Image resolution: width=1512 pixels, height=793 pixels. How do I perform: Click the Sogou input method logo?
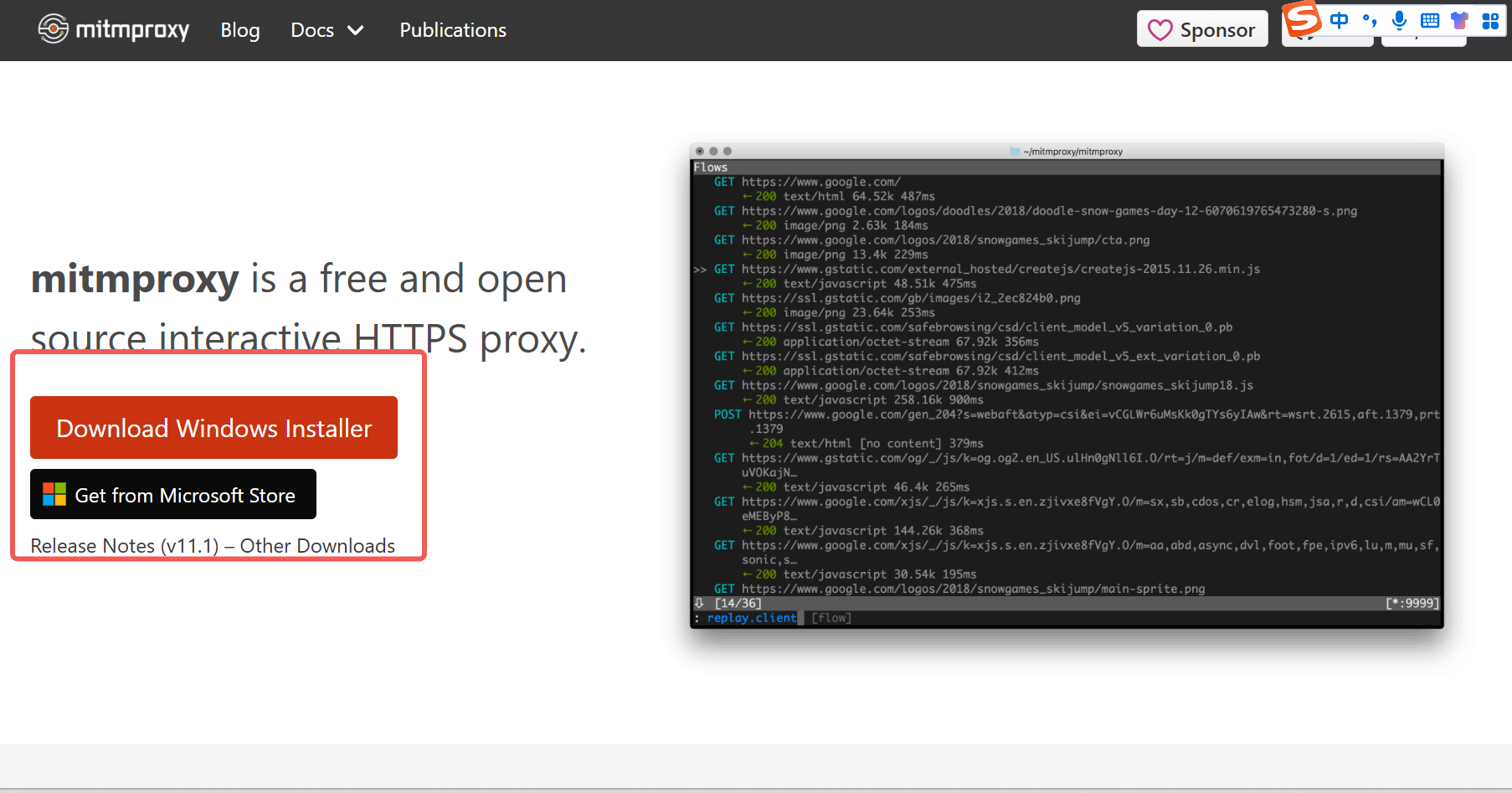[x=1302, y=18]
